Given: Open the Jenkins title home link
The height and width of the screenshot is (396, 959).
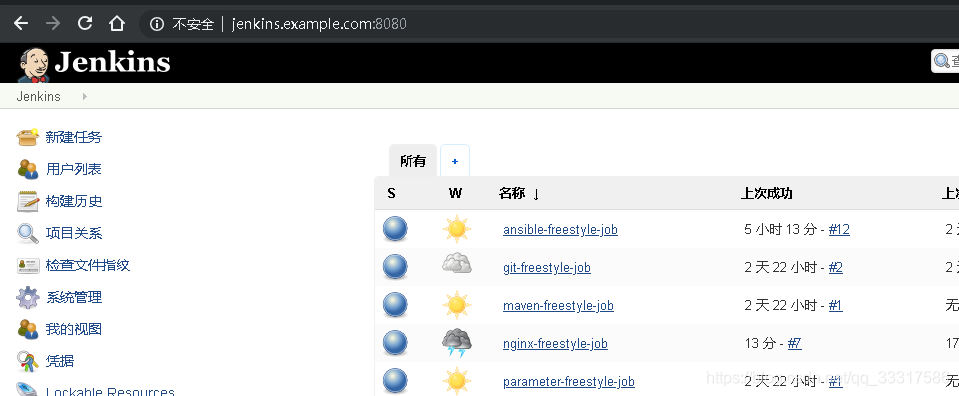Looking at the screenshot, I should (113, 62).
